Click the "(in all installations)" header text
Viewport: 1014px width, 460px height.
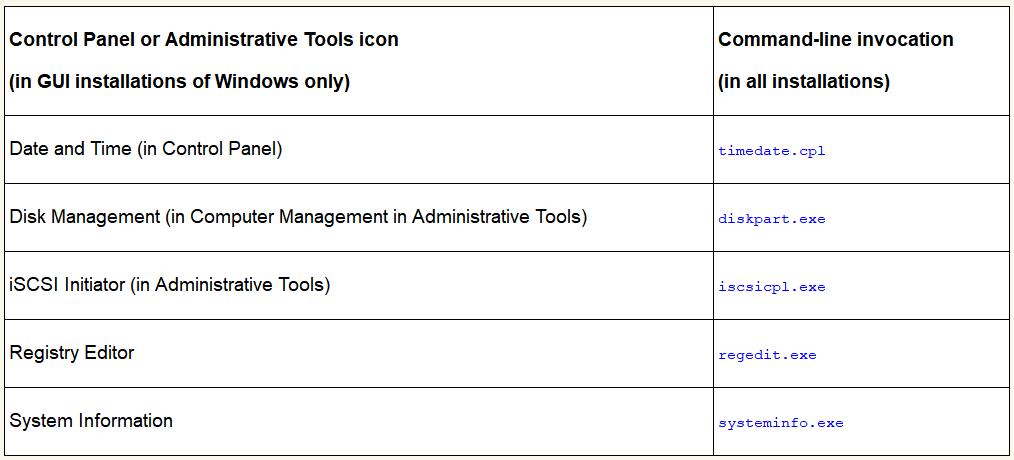point(803,82)
